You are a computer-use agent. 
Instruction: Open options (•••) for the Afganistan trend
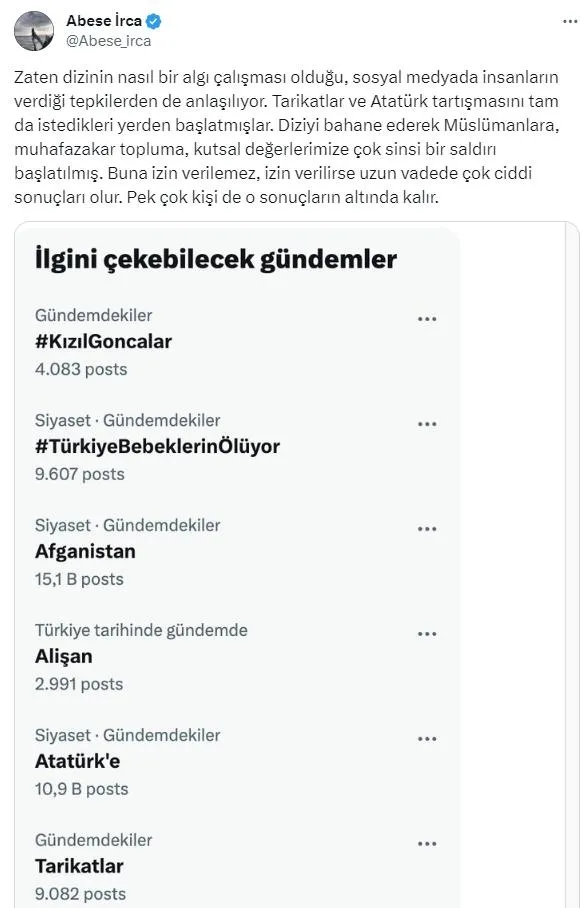click(x=428, y=528)
